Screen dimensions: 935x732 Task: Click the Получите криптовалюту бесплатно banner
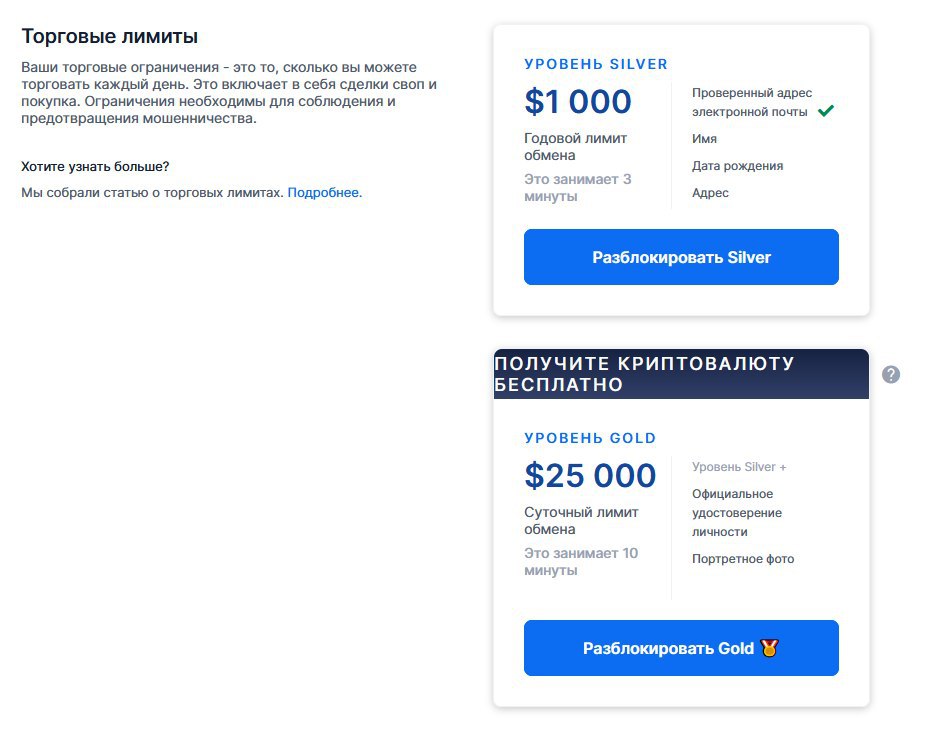(x=681, y=374)
